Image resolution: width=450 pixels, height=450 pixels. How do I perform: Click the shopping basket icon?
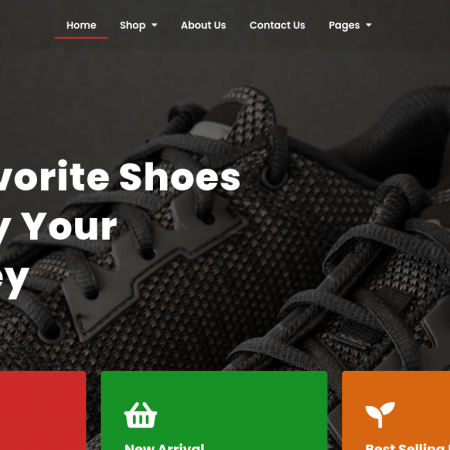140,415
